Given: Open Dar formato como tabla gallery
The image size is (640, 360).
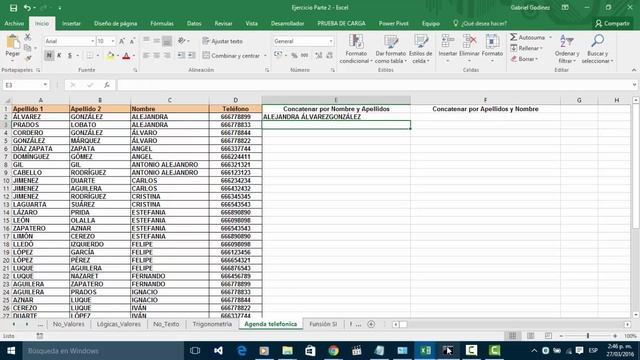Looking at the screenshot, I should click(x=391, y=49).
